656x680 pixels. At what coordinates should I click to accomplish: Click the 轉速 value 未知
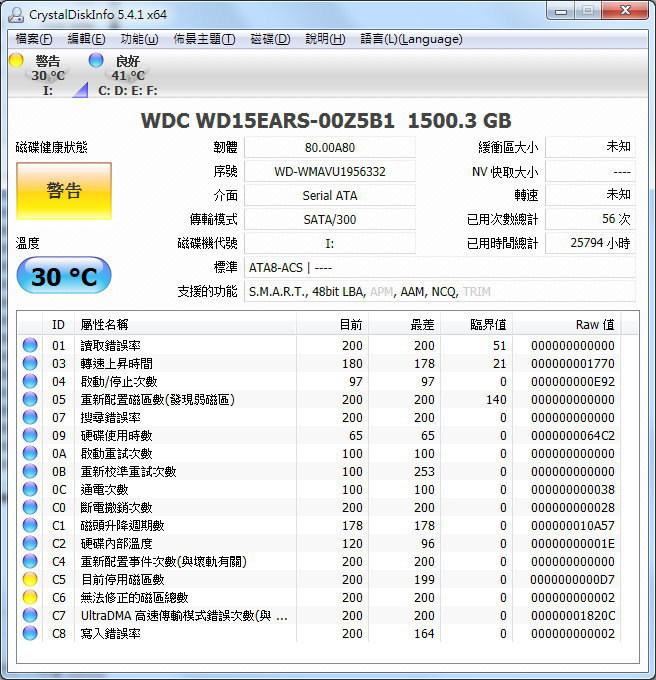click(x=590, y=195)
